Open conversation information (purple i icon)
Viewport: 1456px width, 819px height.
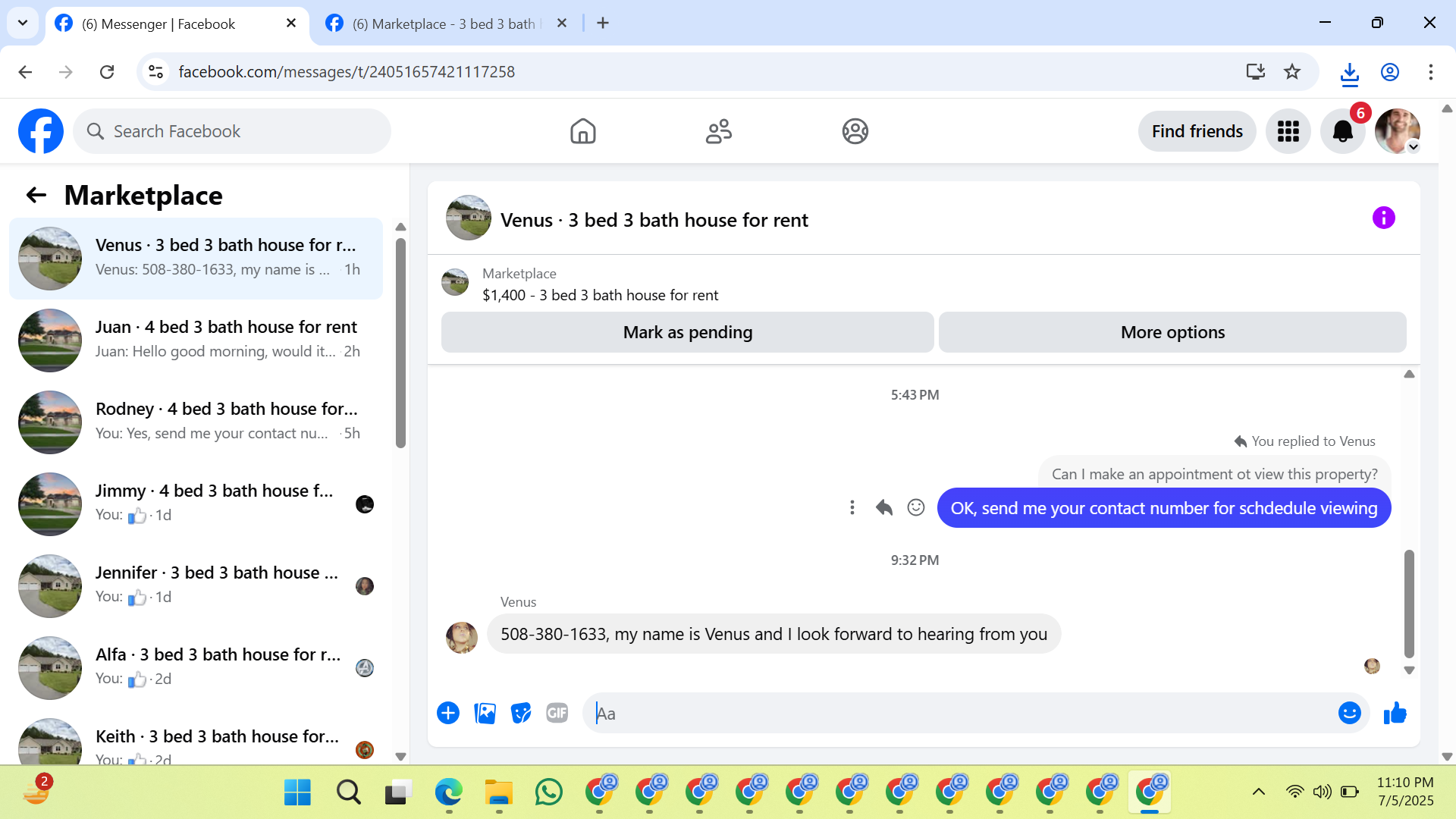click(1383, 218)
